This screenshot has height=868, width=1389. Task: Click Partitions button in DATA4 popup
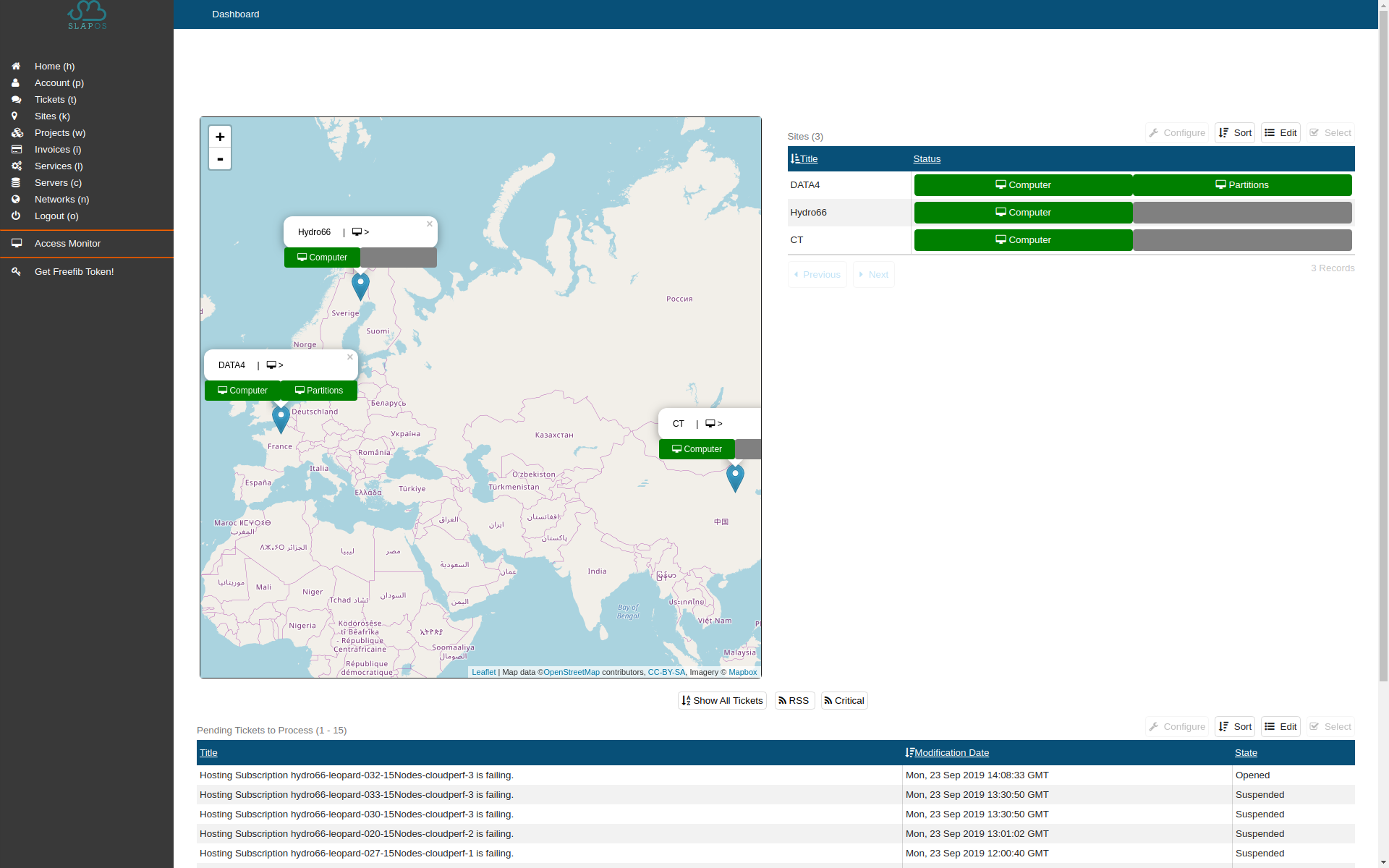[319, 391]
